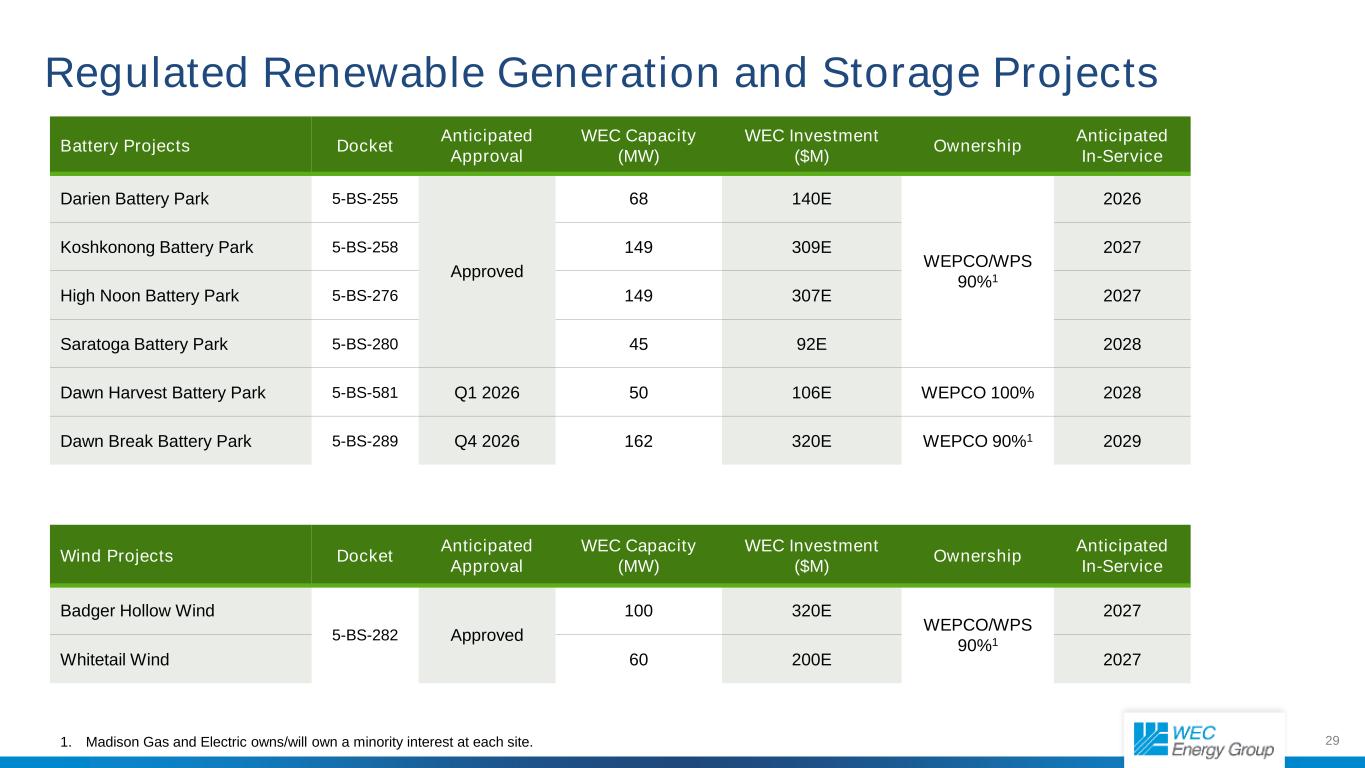This screenshot has height=768, width=1365.
Task: Click the Dawn Break Battery Park cell
Action: (149, 441)
